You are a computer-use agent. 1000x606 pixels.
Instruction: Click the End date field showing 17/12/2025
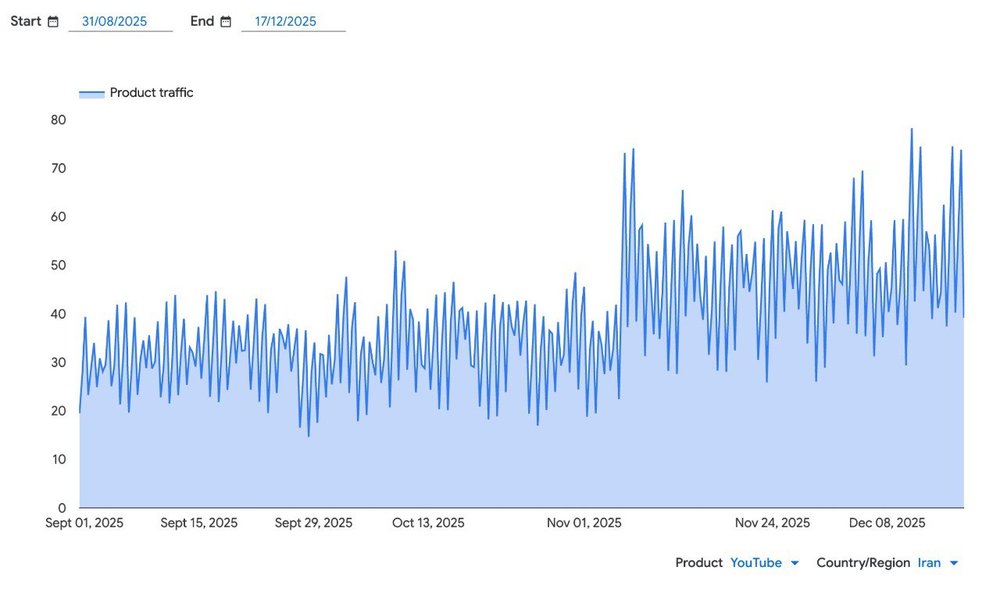point(292,21)
